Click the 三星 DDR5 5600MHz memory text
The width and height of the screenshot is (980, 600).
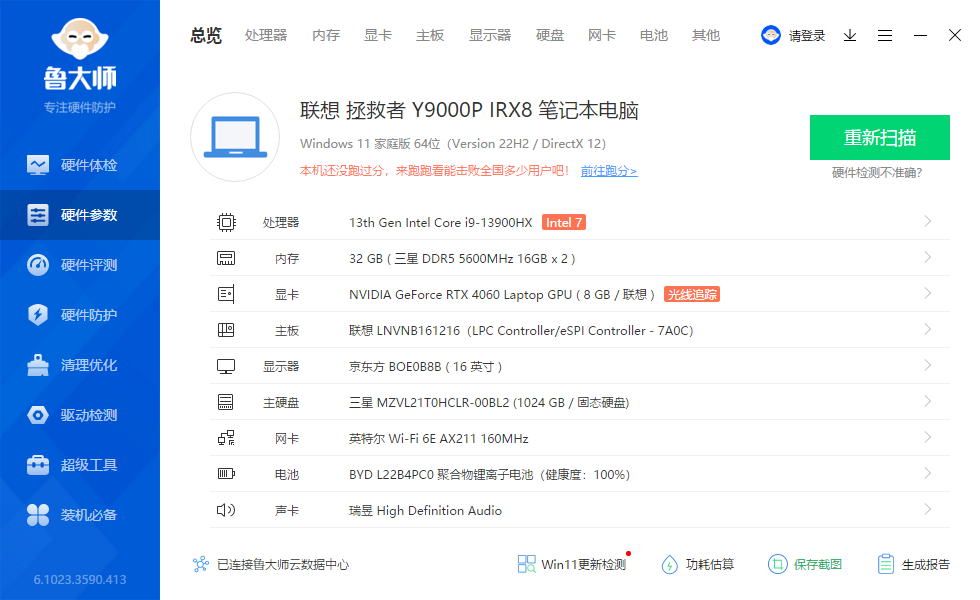[x=462, y=259]
